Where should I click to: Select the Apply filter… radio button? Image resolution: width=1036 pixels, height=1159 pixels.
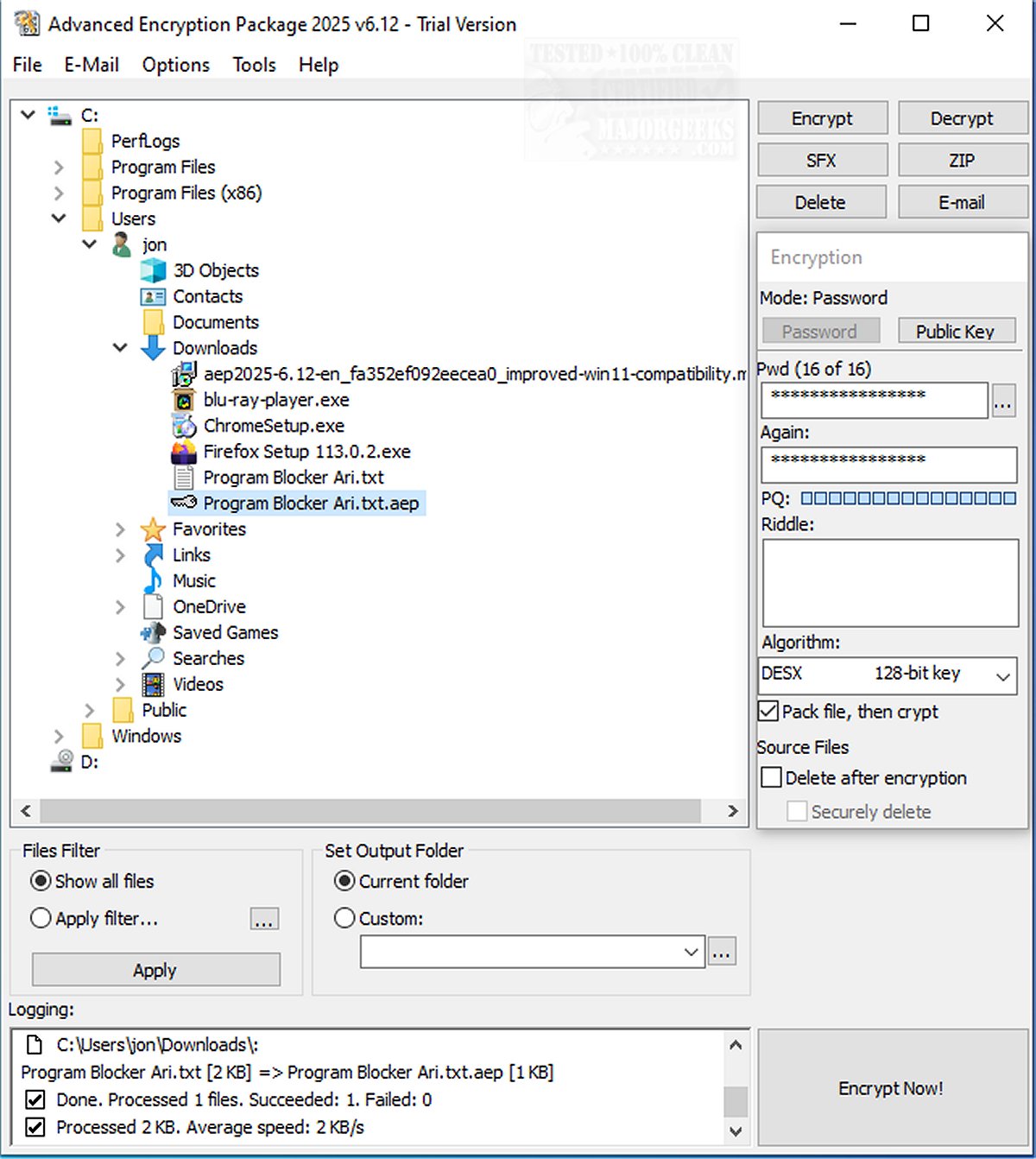(41, 918)
